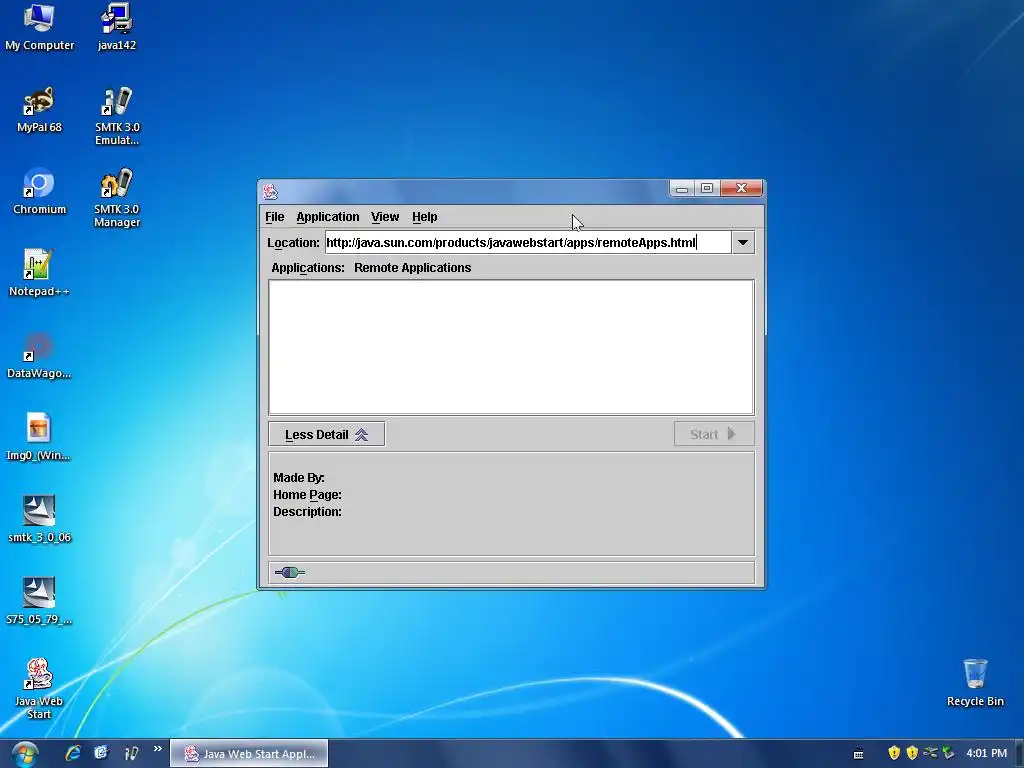This screenshot has height=768, width=1024.
Task: Click the keyboard icon in system tray
Action: [858, 754]
